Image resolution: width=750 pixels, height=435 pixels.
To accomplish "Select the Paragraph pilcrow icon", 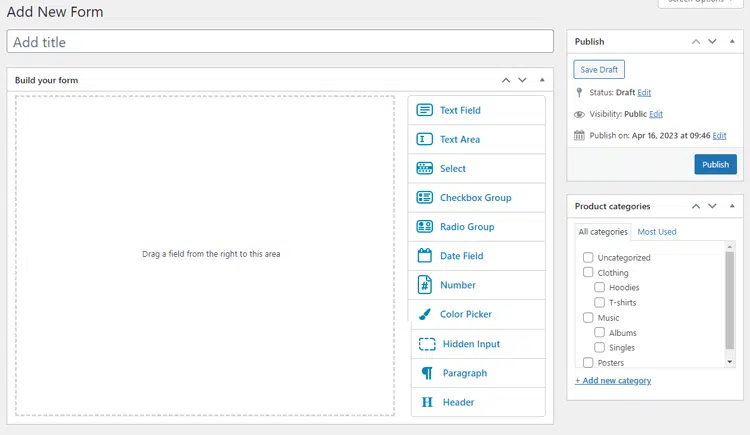I will pos(427,373).
